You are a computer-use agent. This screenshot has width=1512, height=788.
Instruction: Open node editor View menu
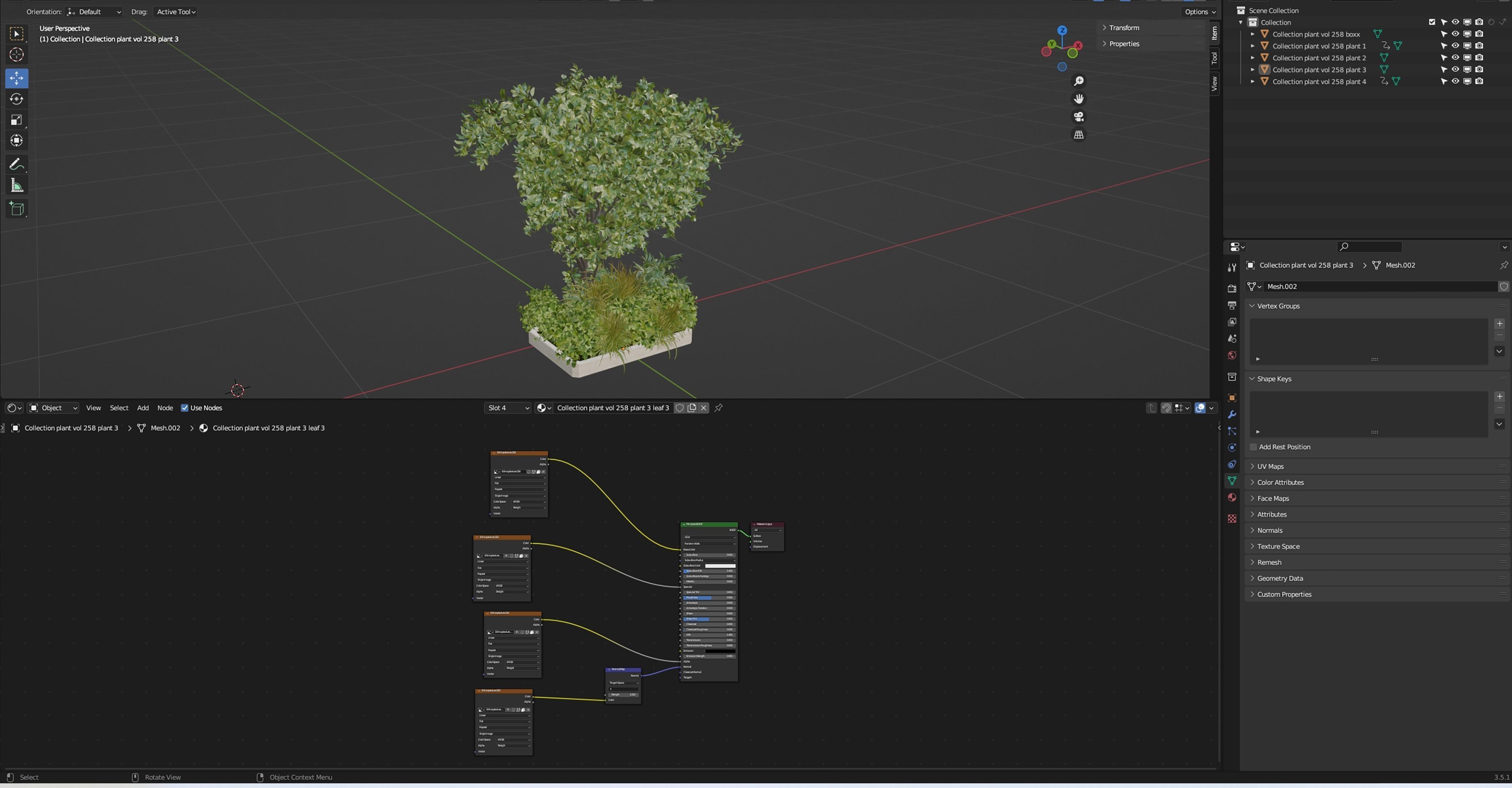point(94,408)
